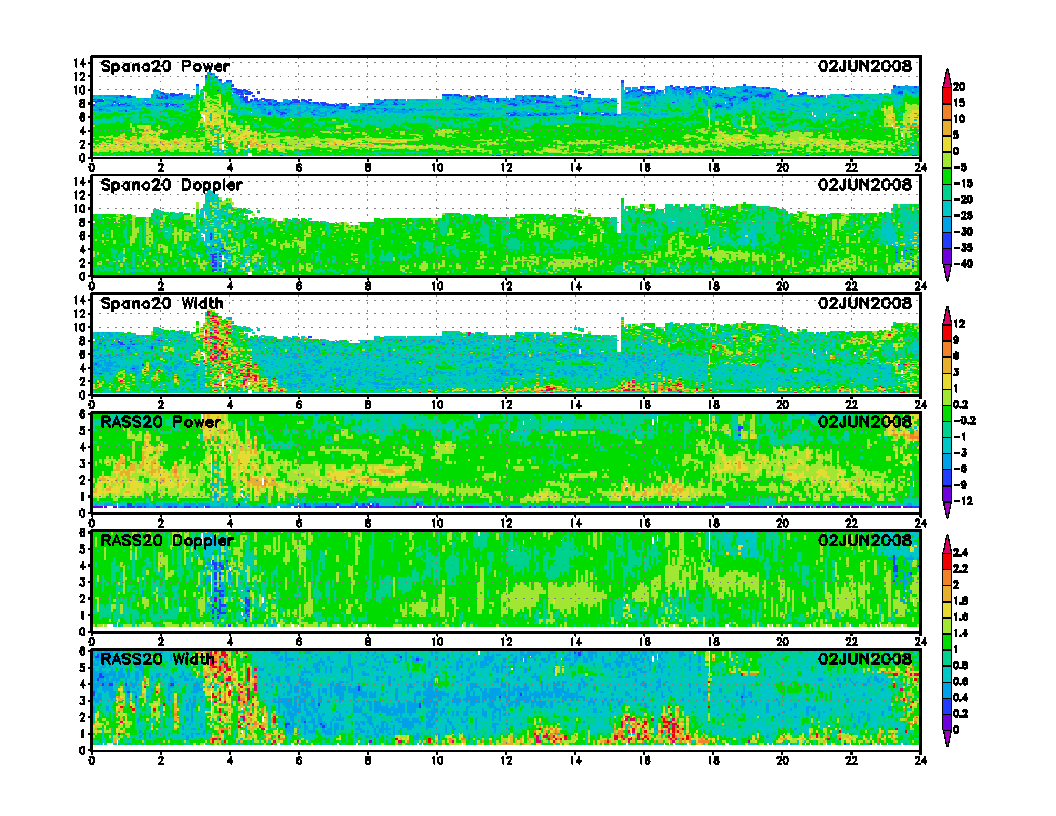
Task: Click the '-25' label on the top colorbar
Action: coord(963,215)
